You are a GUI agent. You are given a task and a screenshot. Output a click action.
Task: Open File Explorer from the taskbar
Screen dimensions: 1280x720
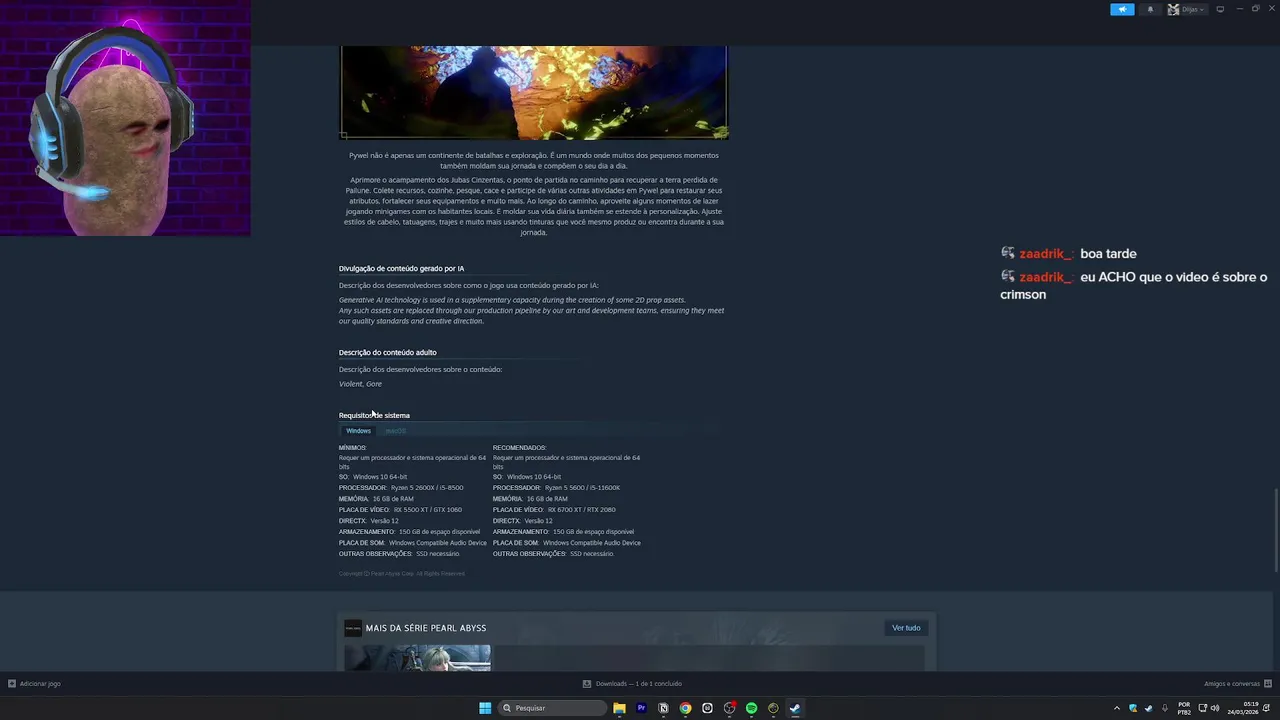619,708
